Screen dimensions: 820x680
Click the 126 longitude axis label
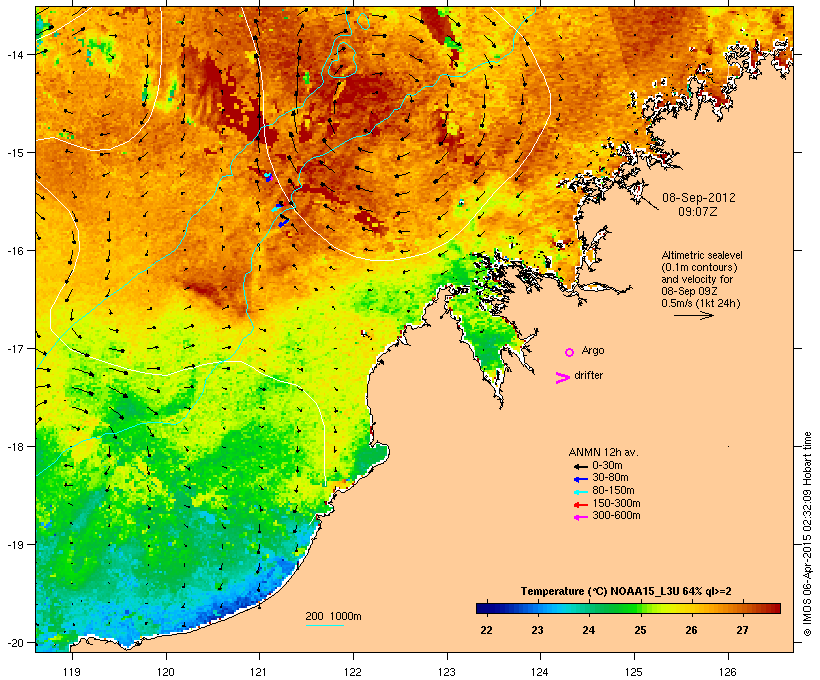[x=728, y=672]
